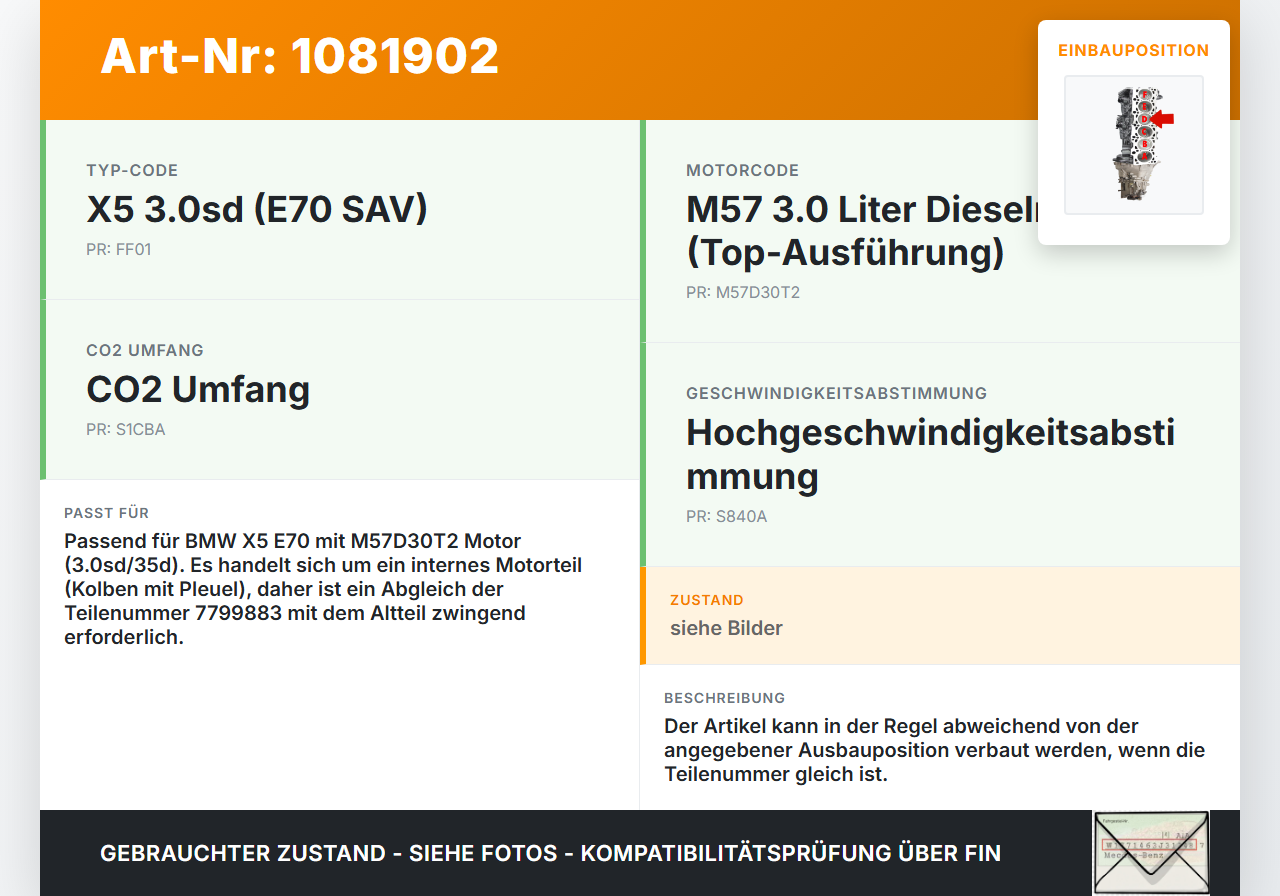Click the crossed-out document image in the footer
Image resolution: width=1280 pixels, height=896 pixels.
[1151, 852]
